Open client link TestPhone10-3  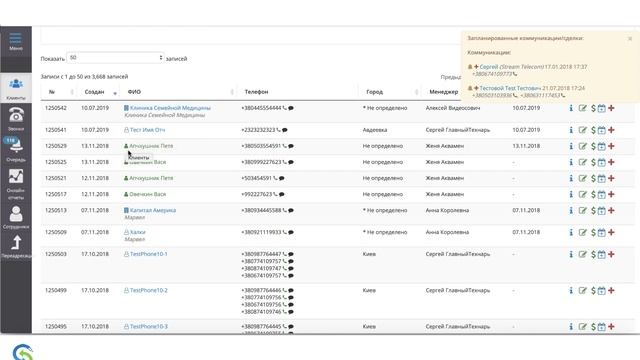click(x=149, y=327)
